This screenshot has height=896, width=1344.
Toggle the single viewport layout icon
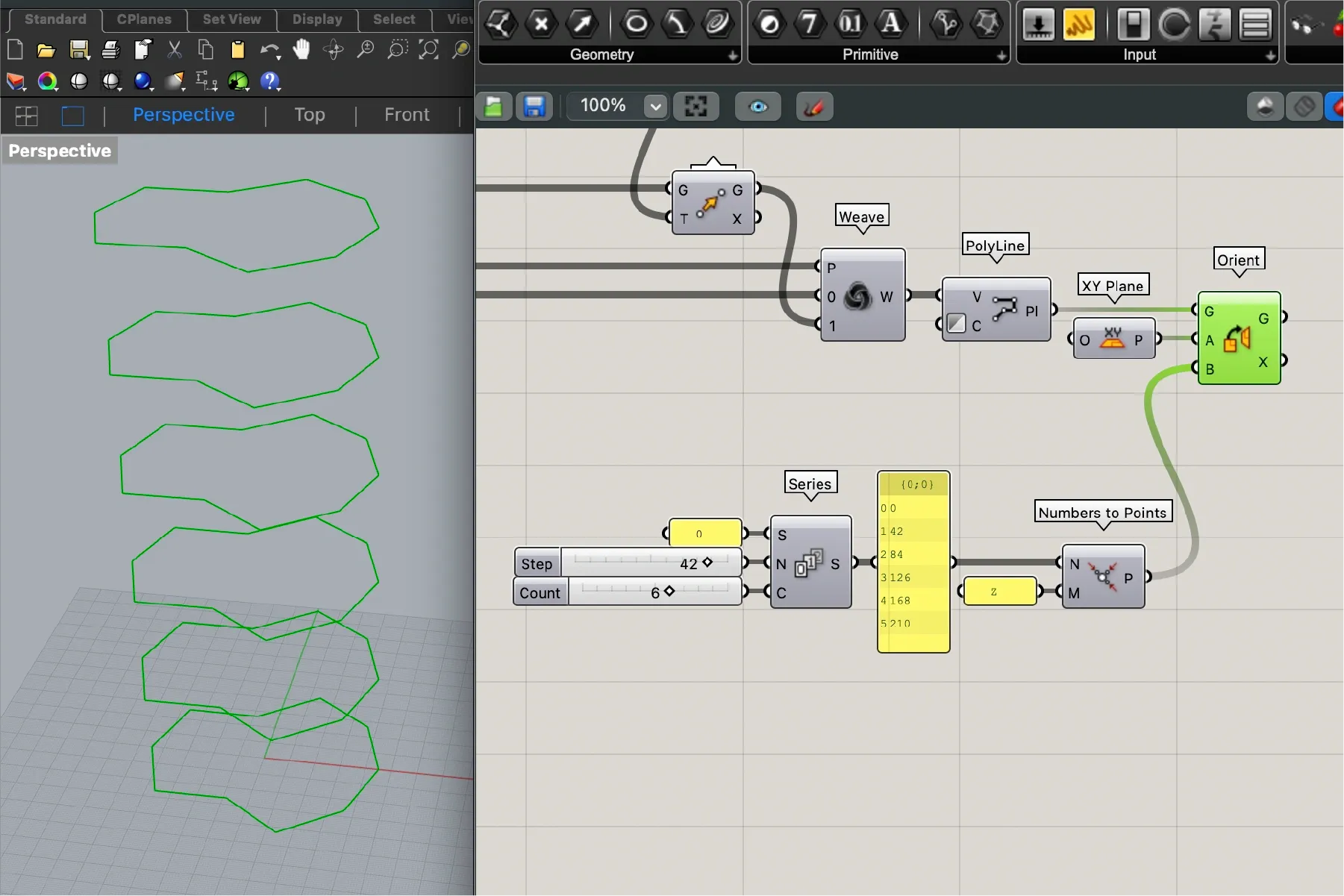pos(72,116)
